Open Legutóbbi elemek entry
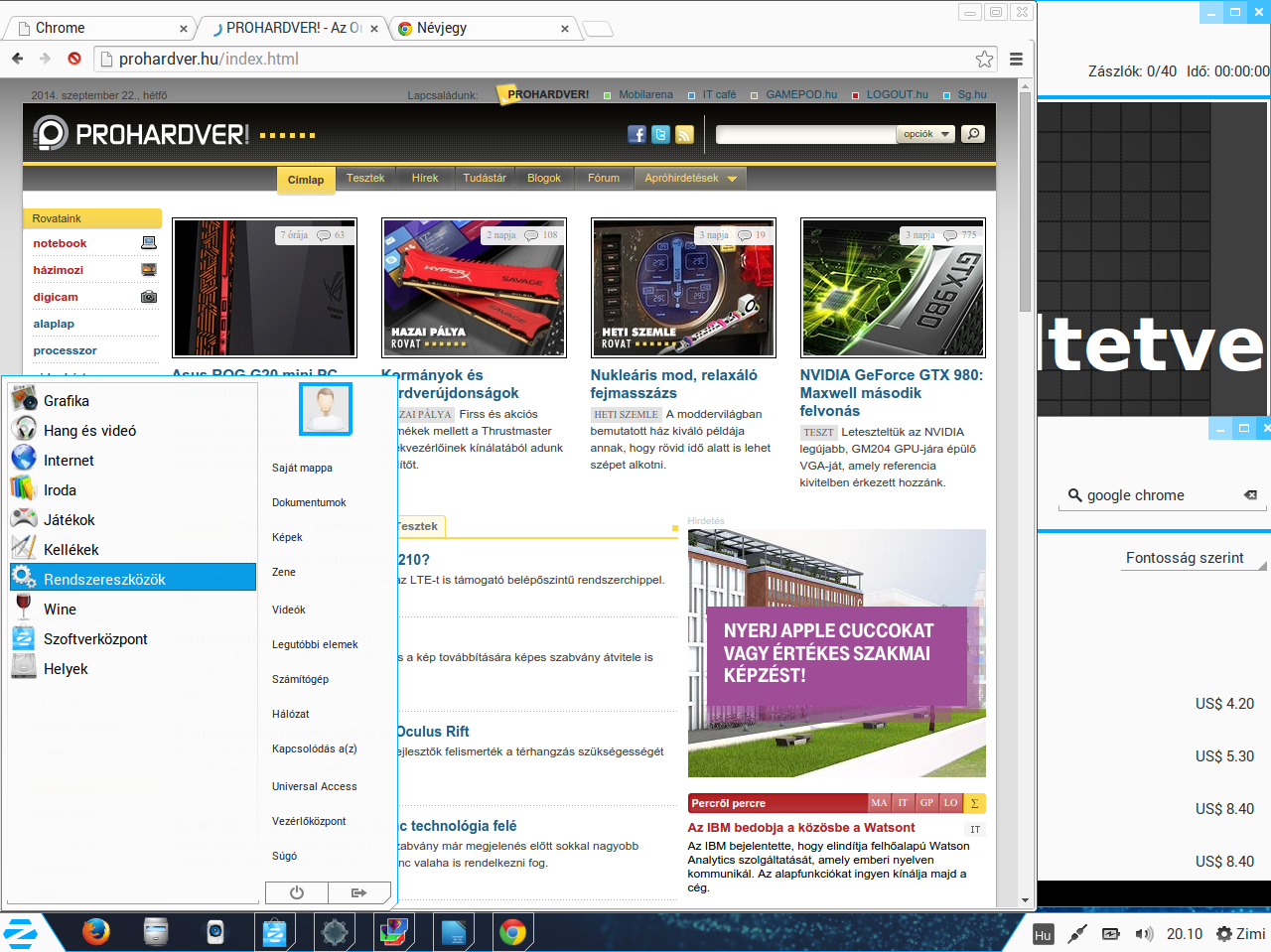The width and height of the screenshot is (1271, 952). 315,644
